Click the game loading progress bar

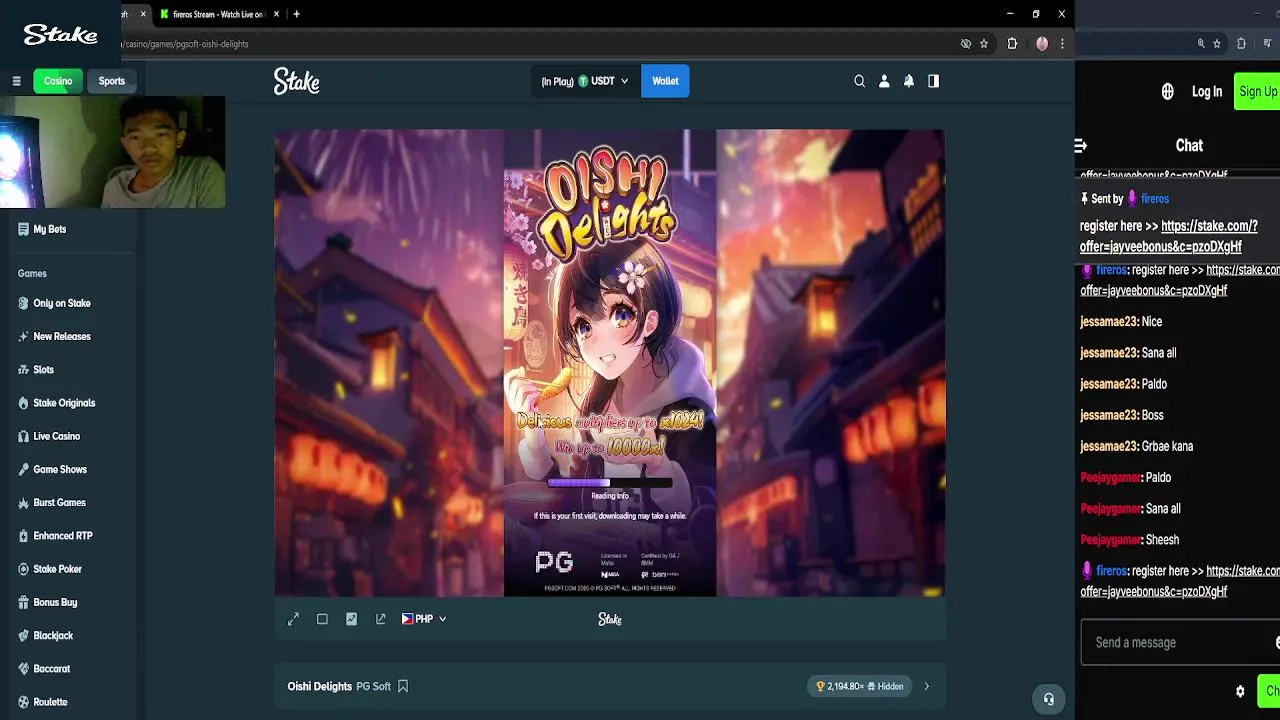point(610,483)
